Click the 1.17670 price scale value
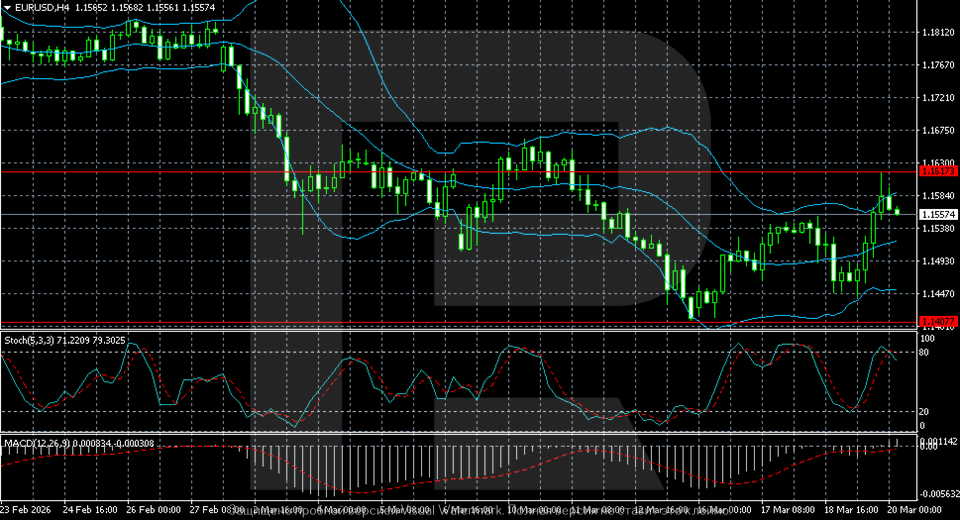960x520 pixels. click(x=936, y=66)
